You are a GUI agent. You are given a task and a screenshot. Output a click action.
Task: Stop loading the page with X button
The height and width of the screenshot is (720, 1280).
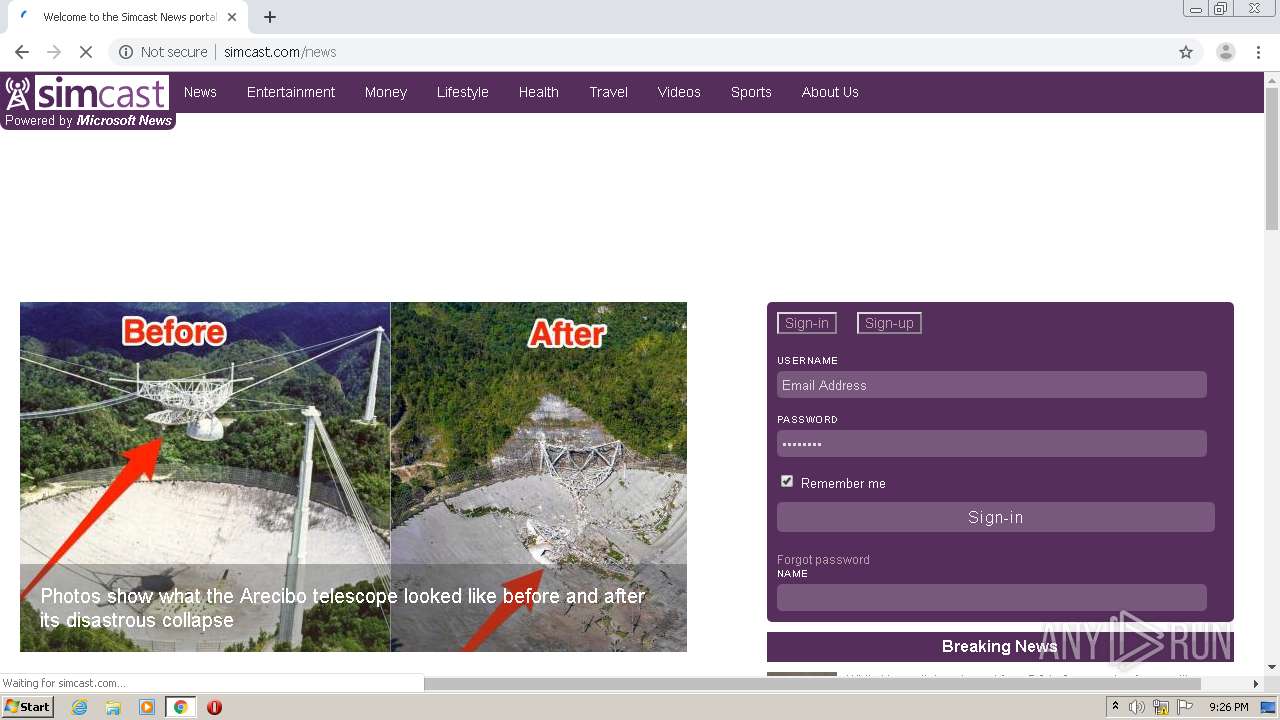tap(86, 52)
